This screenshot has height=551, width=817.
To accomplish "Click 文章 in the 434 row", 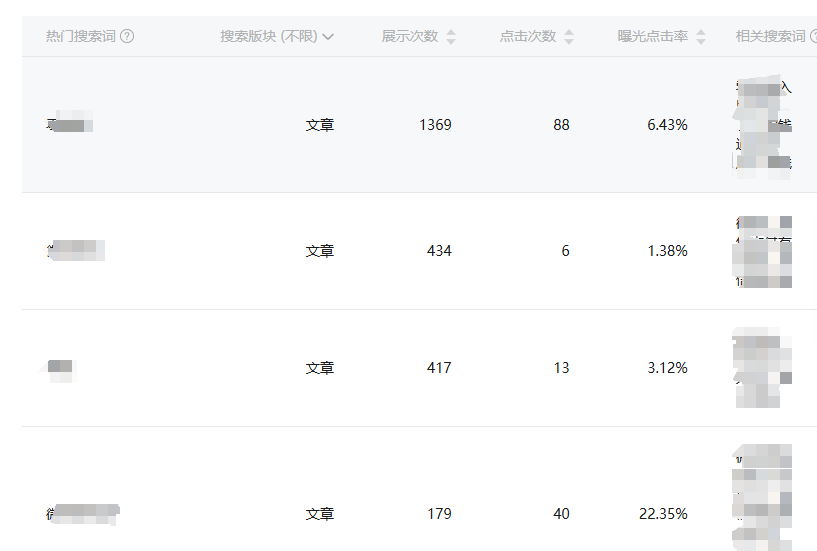I will pos(319,251).
